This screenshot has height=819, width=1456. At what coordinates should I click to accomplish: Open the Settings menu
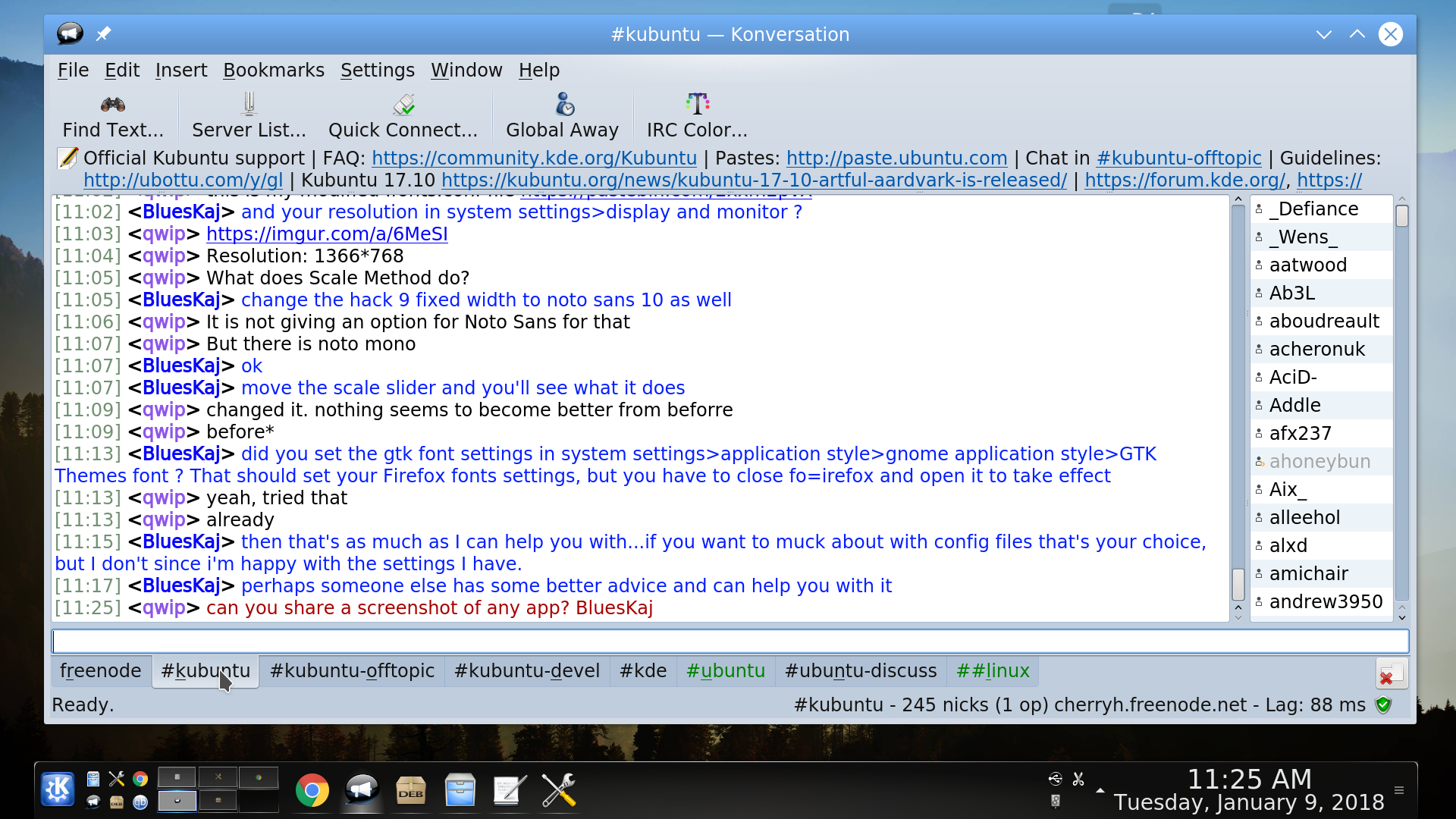point(378,70)
